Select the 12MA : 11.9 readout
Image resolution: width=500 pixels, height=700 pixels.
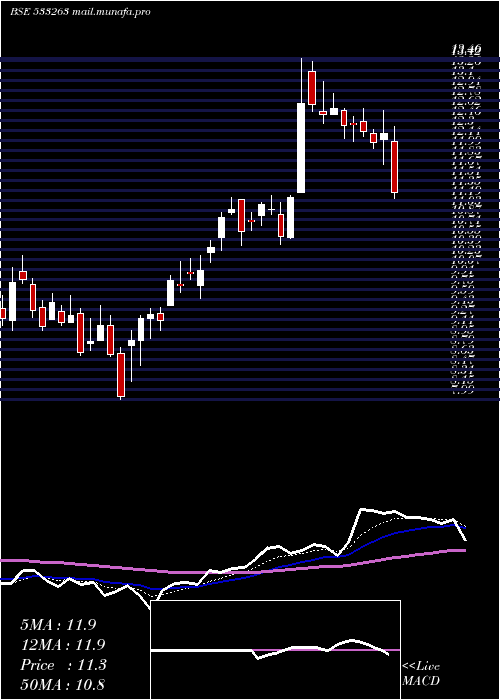(62, 645)
